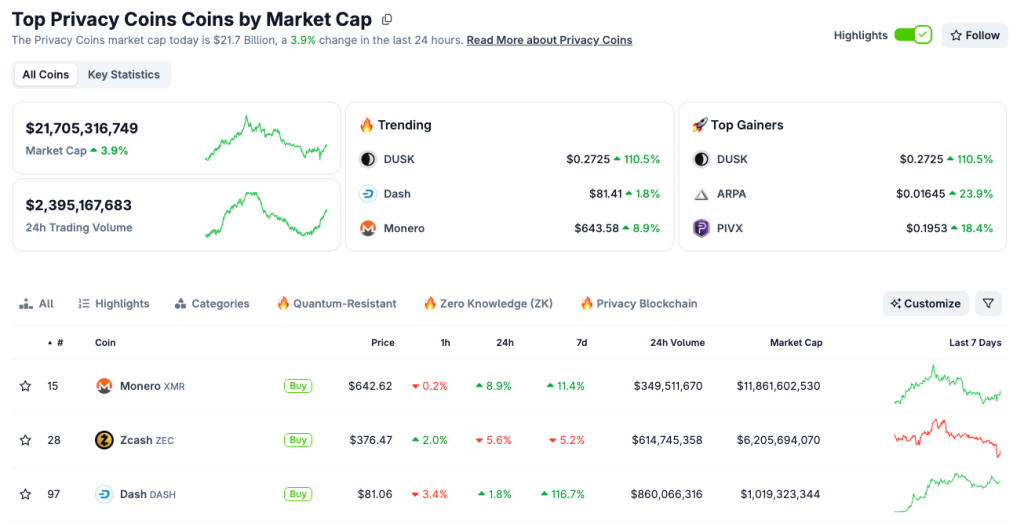Switch to the Key Statistics tab

[x=123, y=75]
